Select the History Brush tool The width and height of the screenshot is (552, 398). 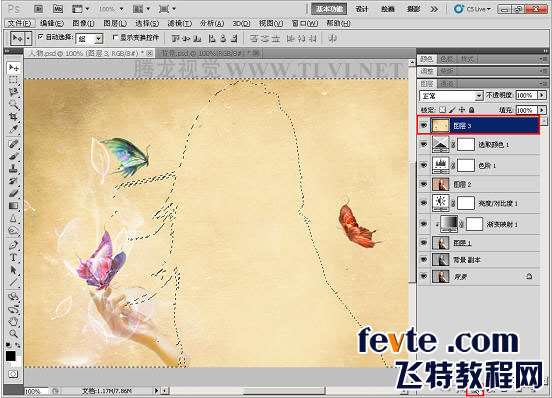(x=13, y=181)
